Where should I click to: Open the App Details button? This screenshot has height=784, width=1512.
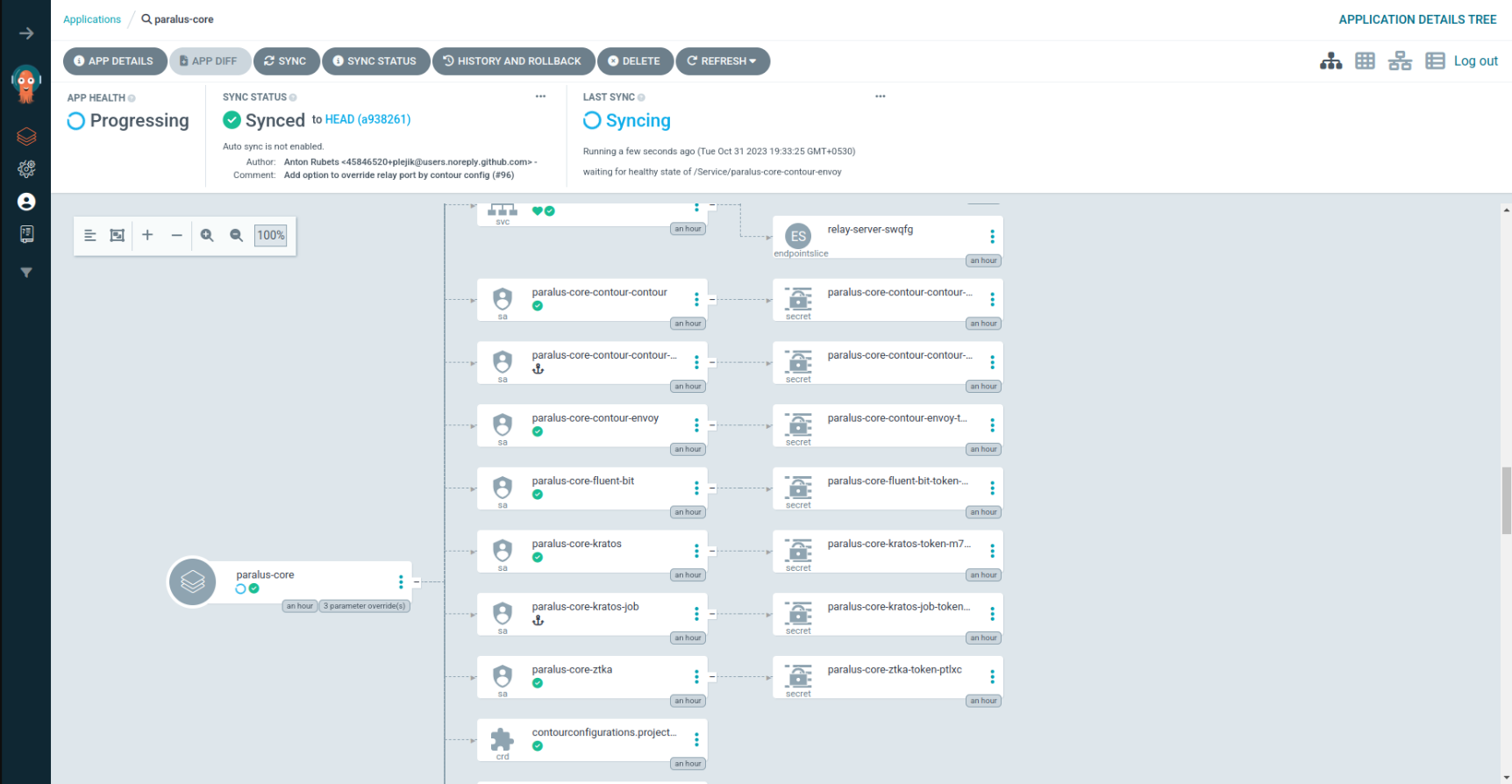pos(115,61)
